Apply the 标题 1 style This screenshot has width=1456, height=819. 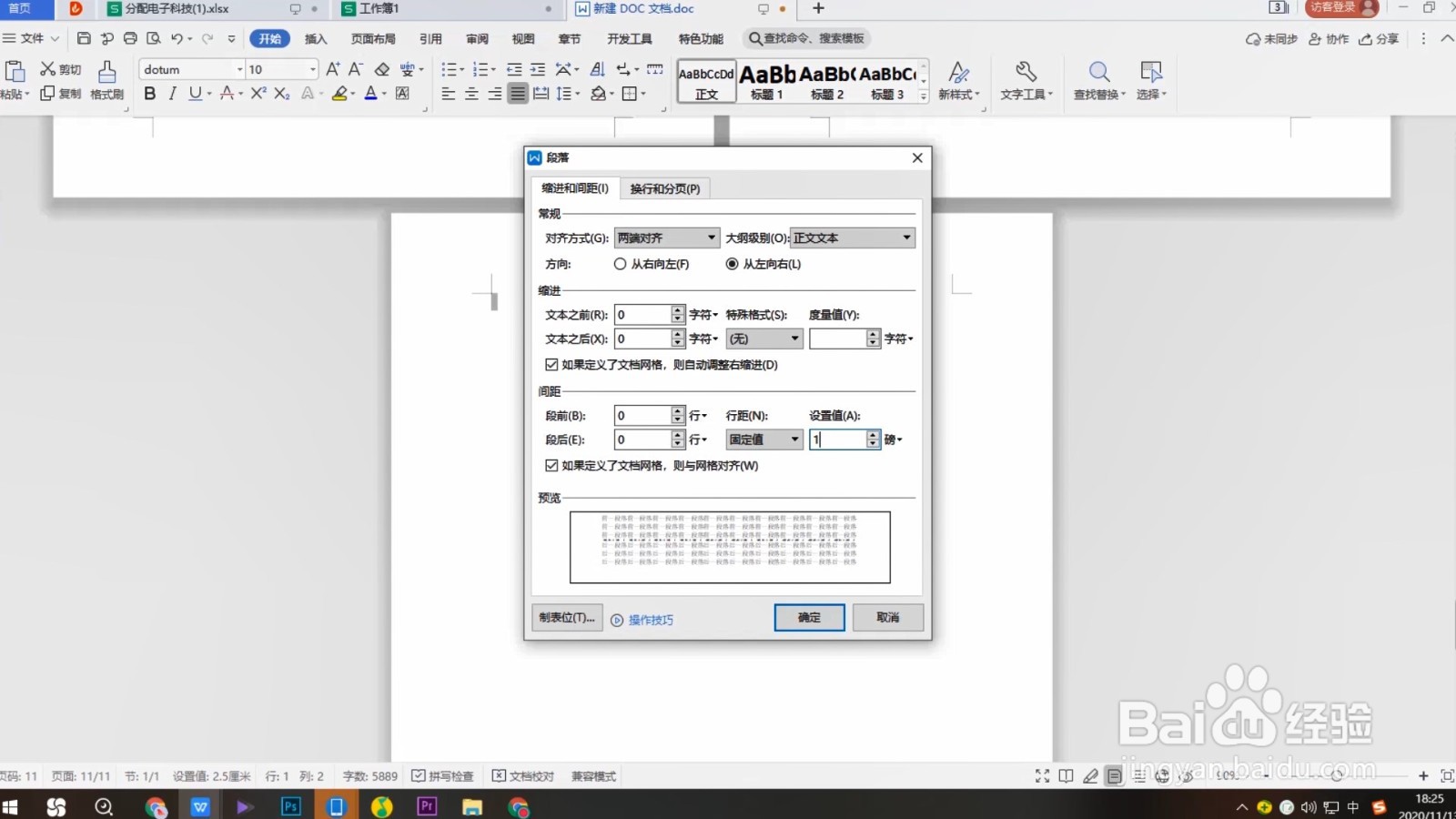tap(766, 81)
